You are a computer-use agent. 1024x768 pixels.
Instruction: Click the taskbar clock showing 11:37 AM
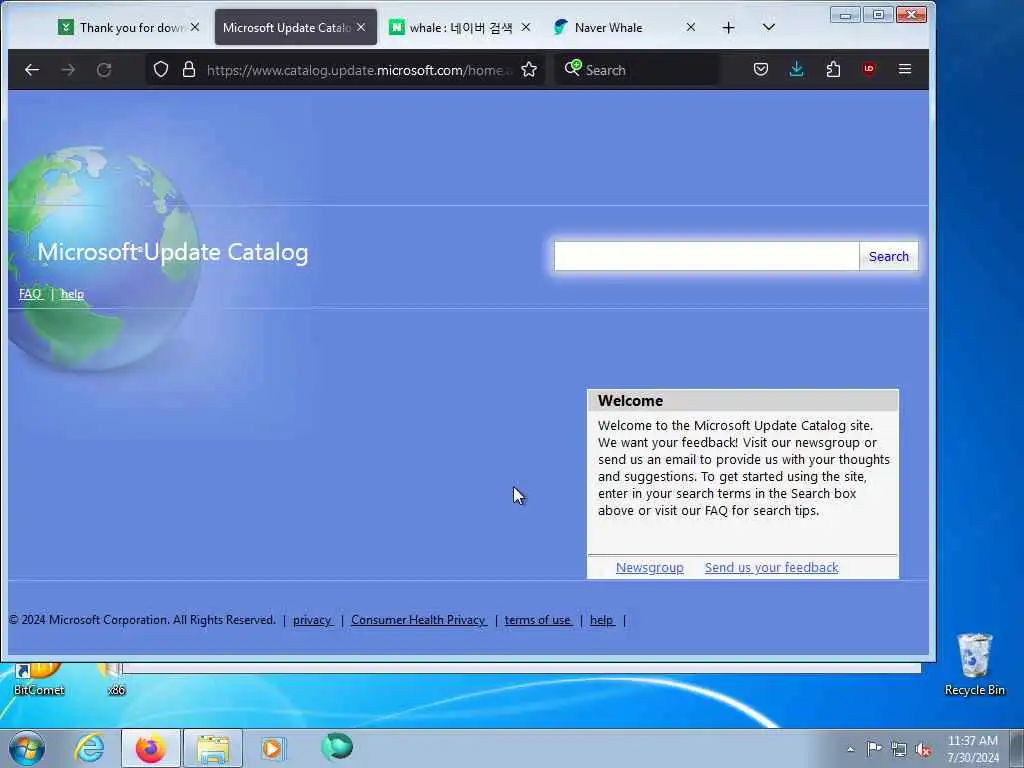point(972,748)
